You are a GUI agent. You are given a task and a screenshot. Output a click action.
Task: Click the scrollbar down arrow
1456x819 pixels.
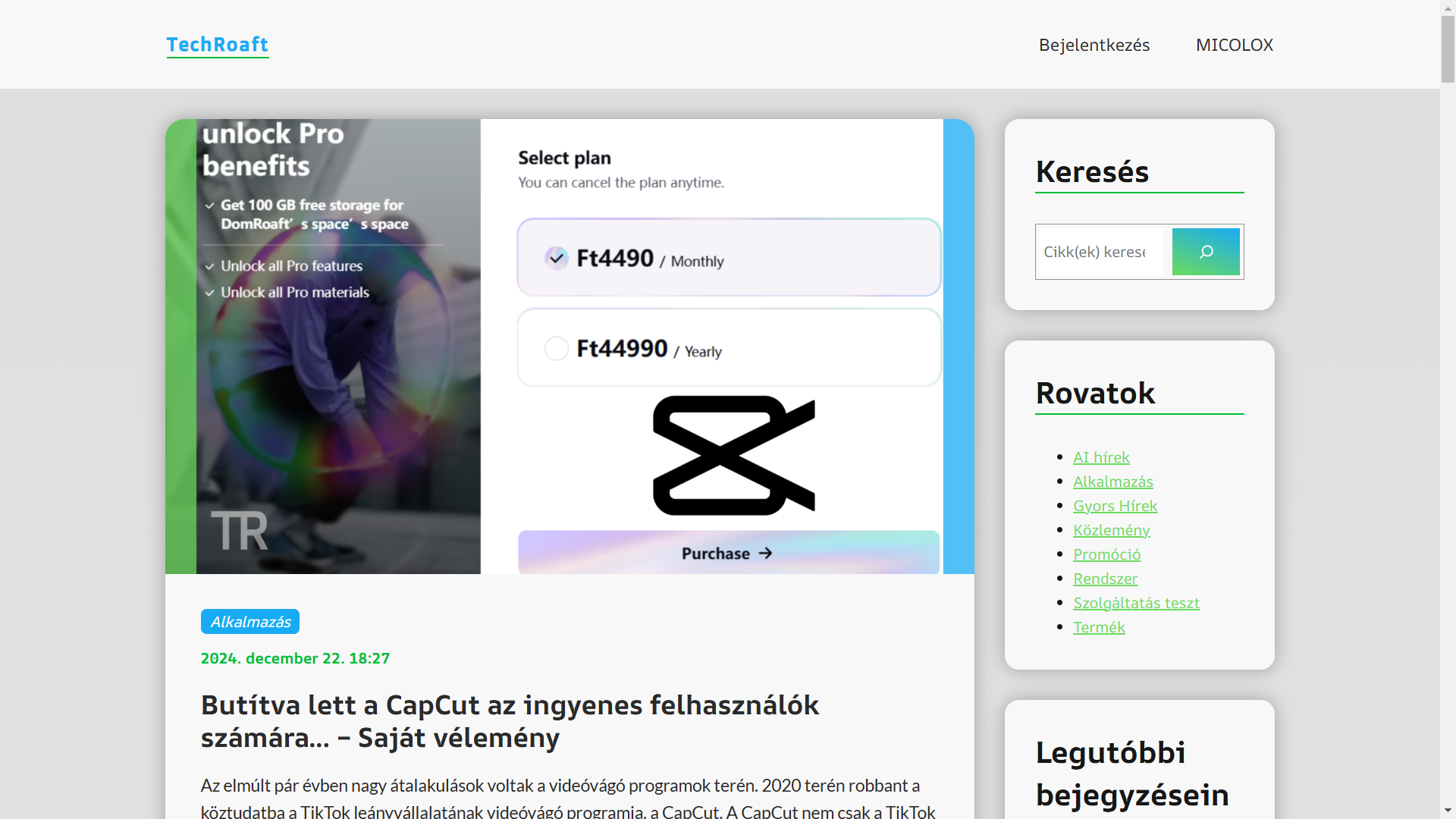1448,811
